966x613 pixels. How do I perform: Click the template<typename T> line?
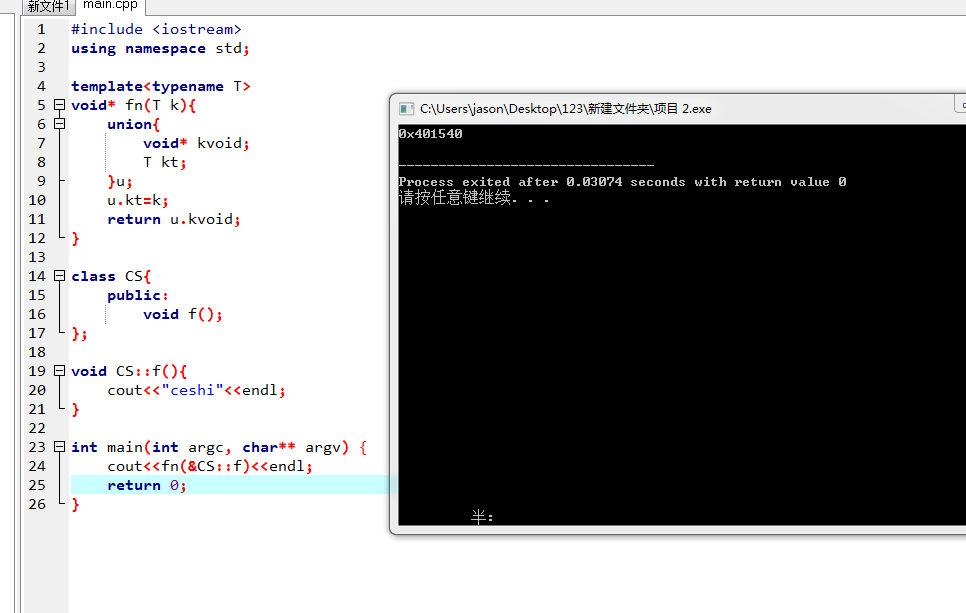[x=161, y=86]
